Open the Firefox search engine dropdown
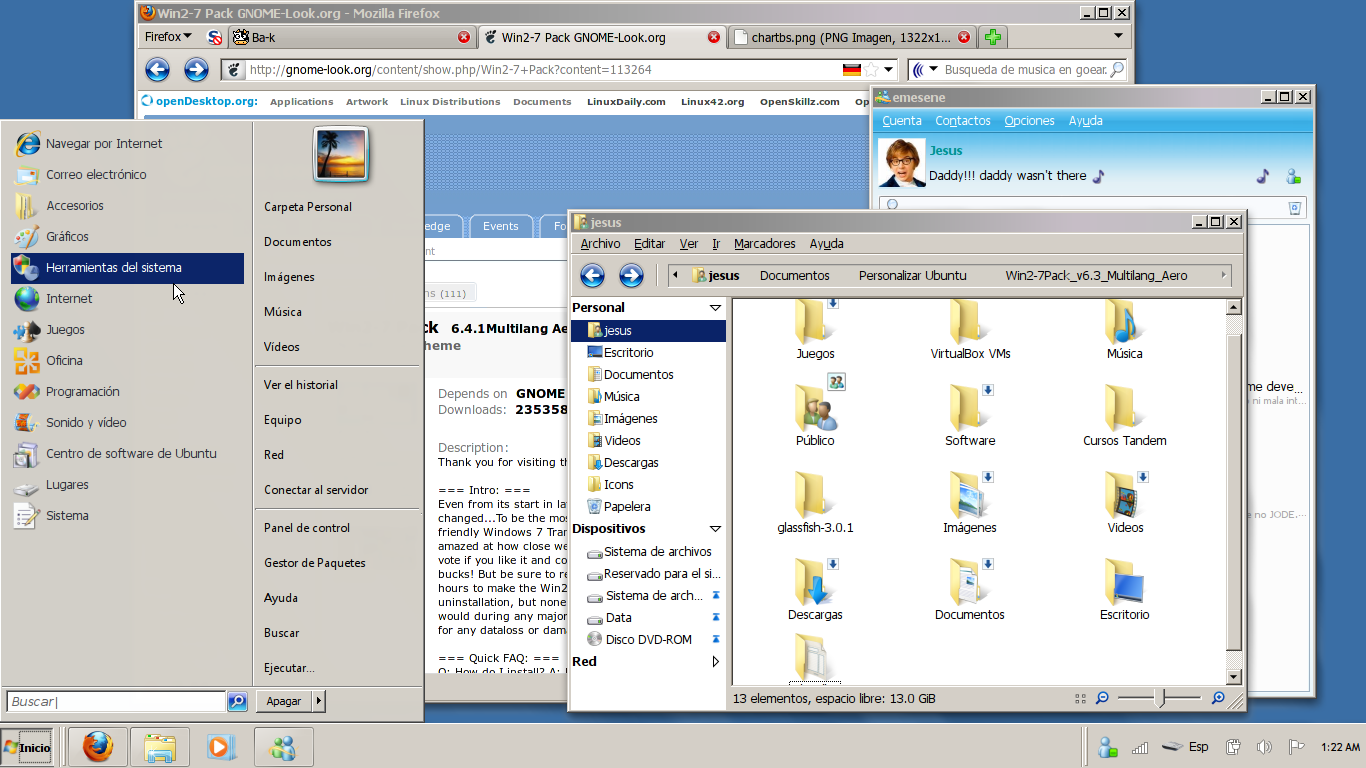This screenshot has width=1366, height=768. tap(925, 70)
